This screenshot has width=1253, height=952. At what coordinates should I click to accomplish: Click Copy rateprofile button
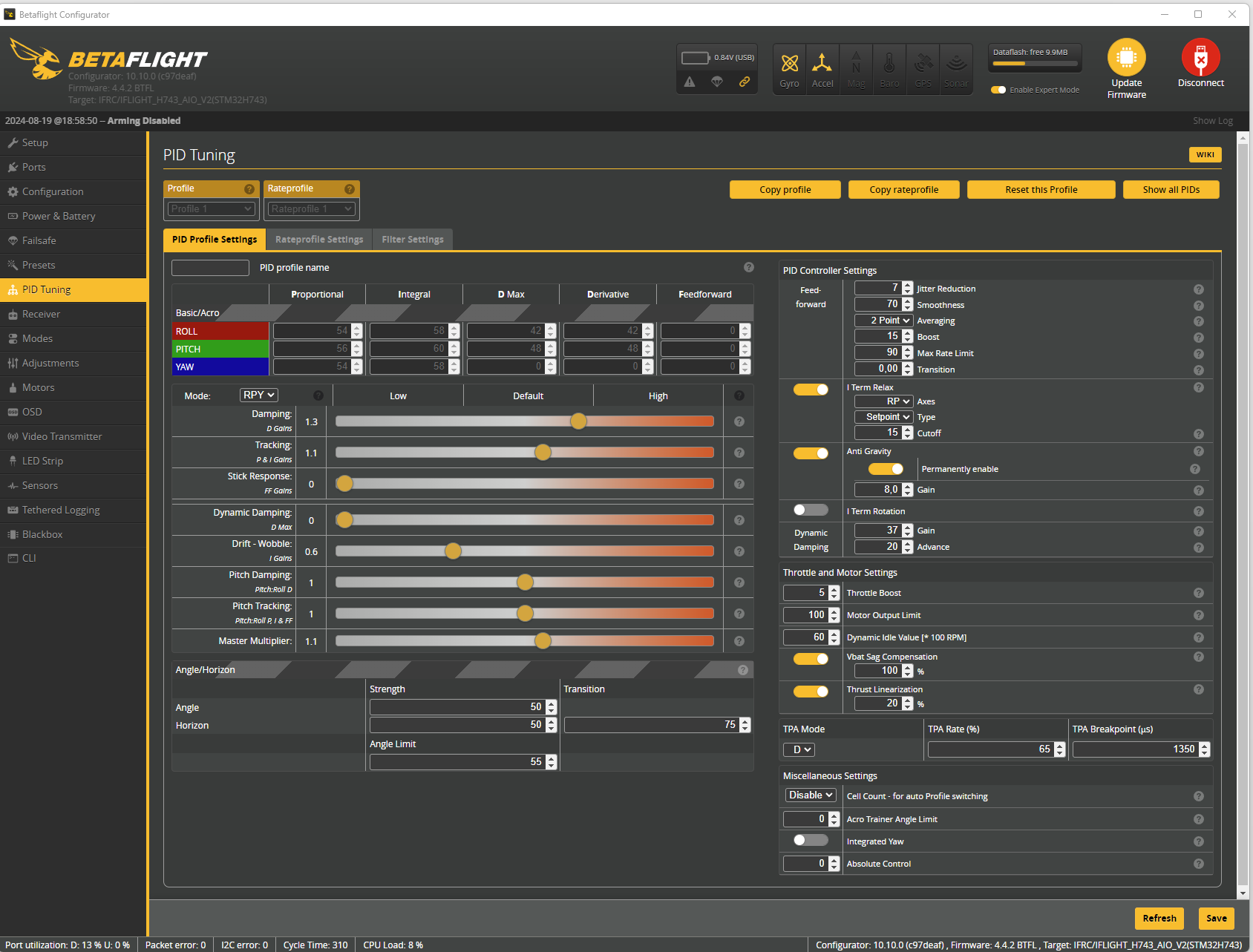(904, 190)
